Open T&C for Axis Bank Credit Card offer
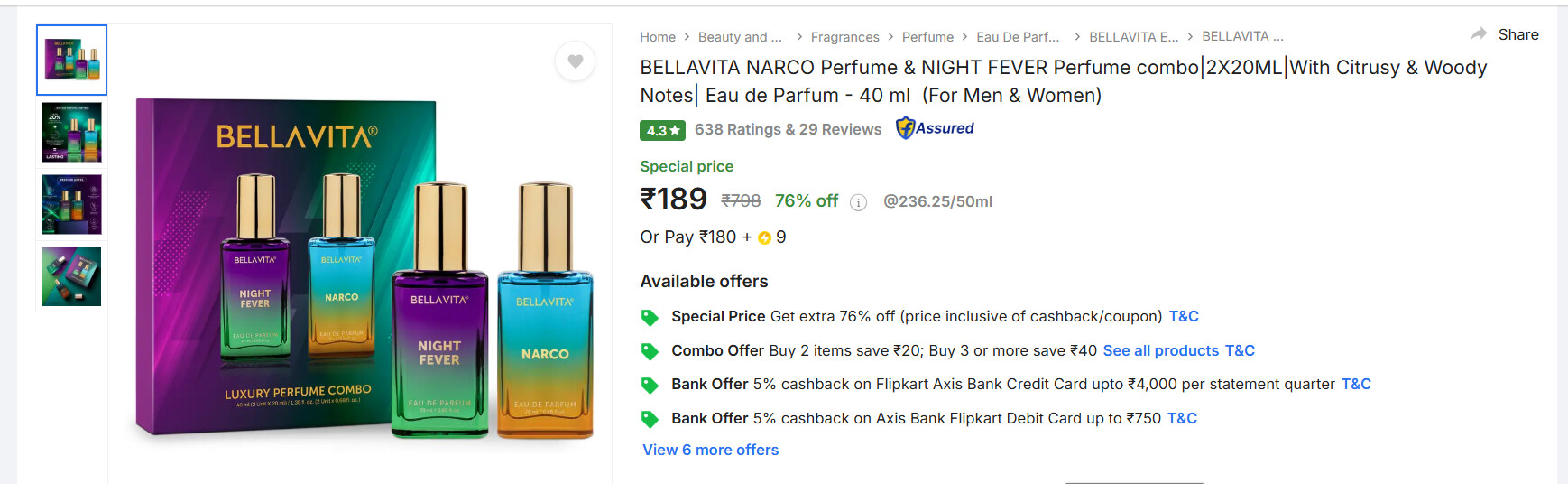The height and width of the screenshot is (484, 1568). 1356,384
